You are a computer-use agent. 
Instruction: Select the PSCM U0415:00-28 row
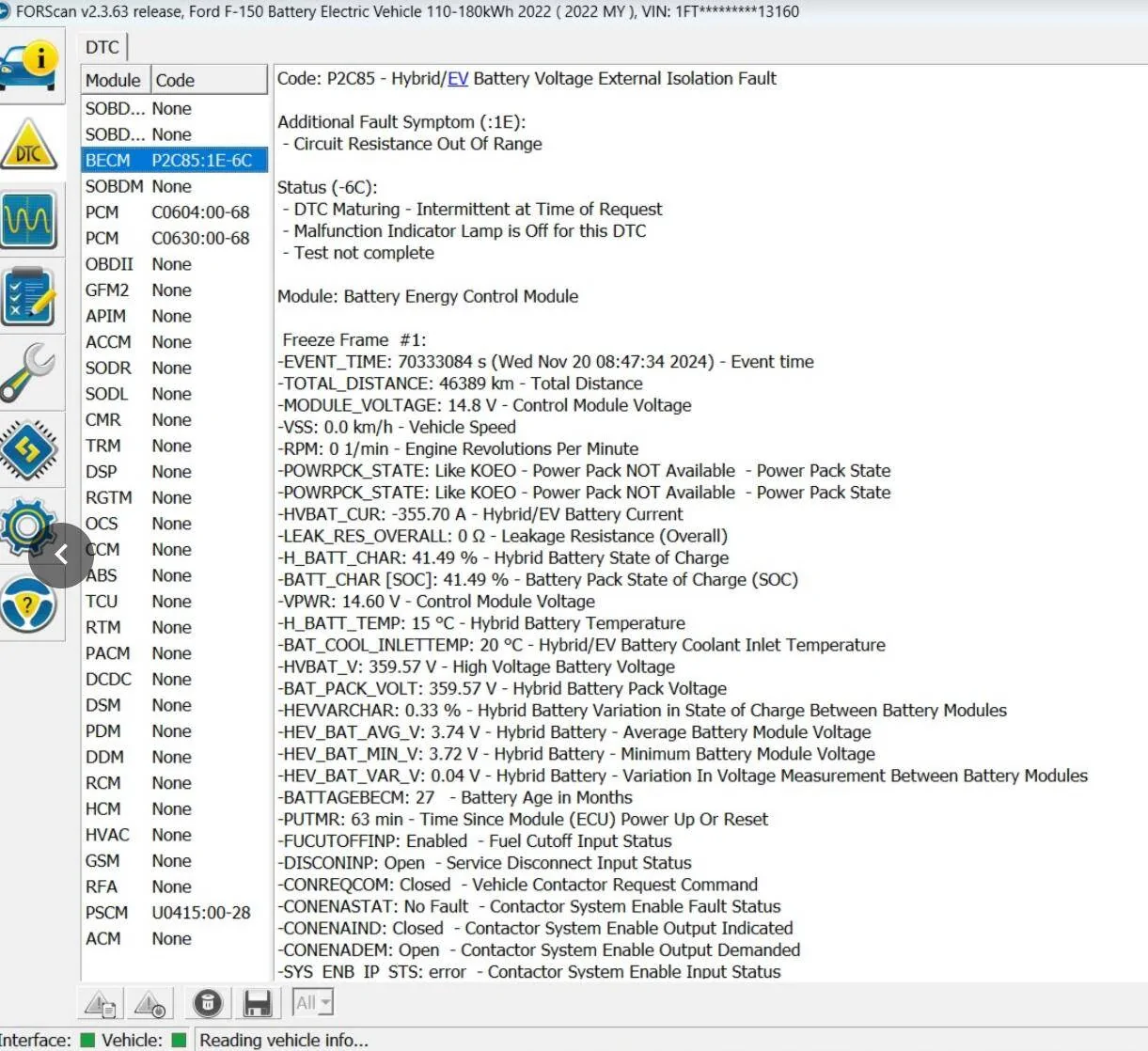click(175, 912)
